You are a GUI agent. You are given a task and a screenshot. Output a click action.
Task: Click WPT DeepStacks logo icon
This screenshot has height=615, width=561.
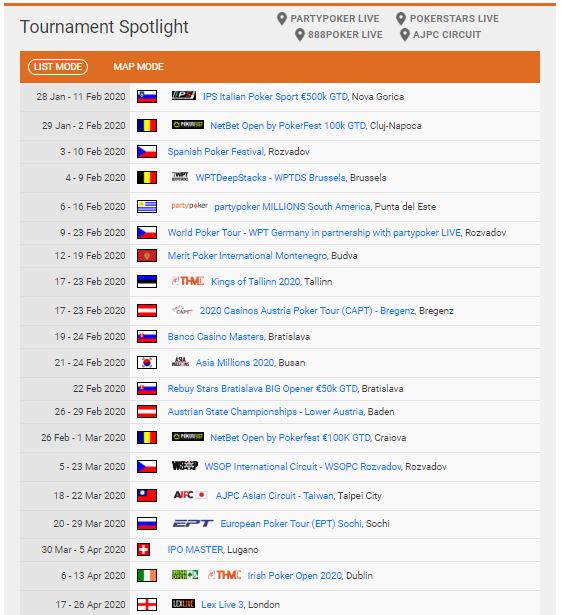180,176
